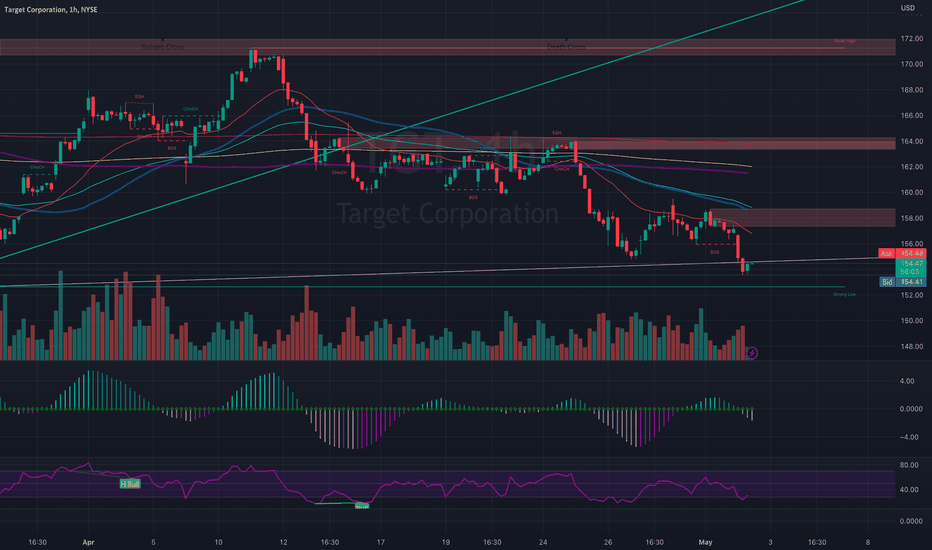Click the green 154.47 last price label

coord(911,263)
